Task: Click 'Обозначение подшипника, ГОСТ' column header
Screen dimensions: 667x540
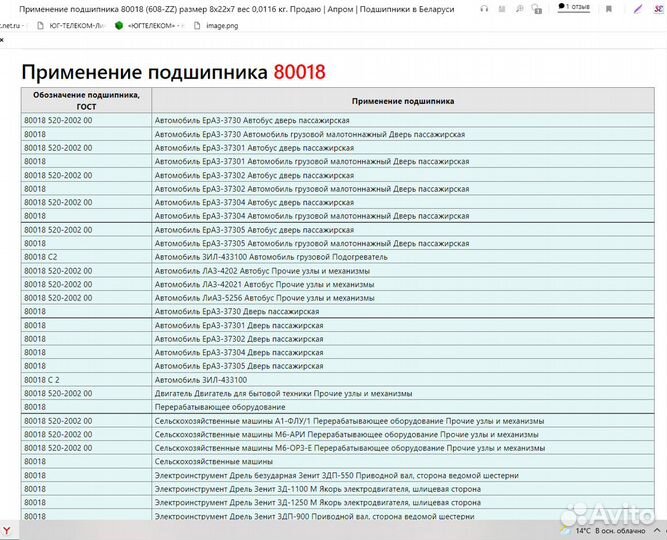Action: click(x=86, y=100)
